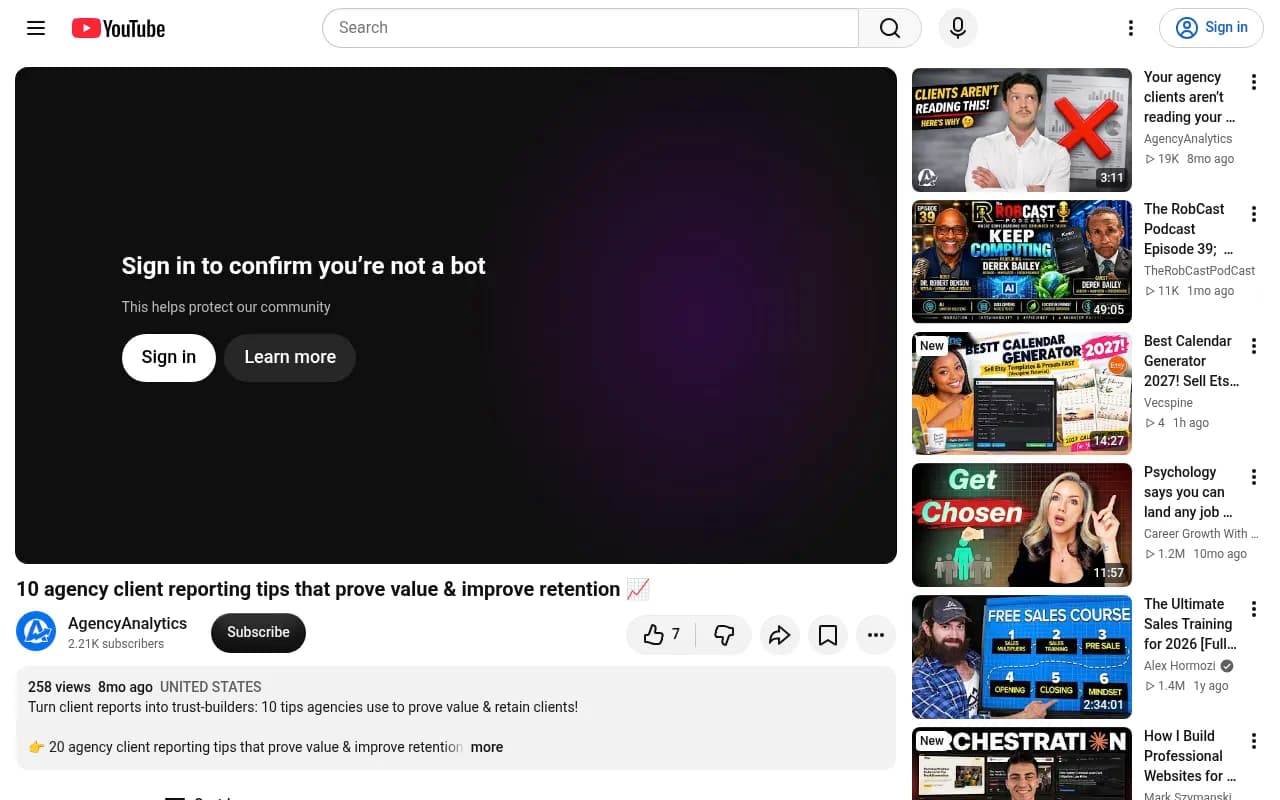Click the white Sign in button on the player
The height and width of the screenshot is (800, 1280).
click(169, 357)
